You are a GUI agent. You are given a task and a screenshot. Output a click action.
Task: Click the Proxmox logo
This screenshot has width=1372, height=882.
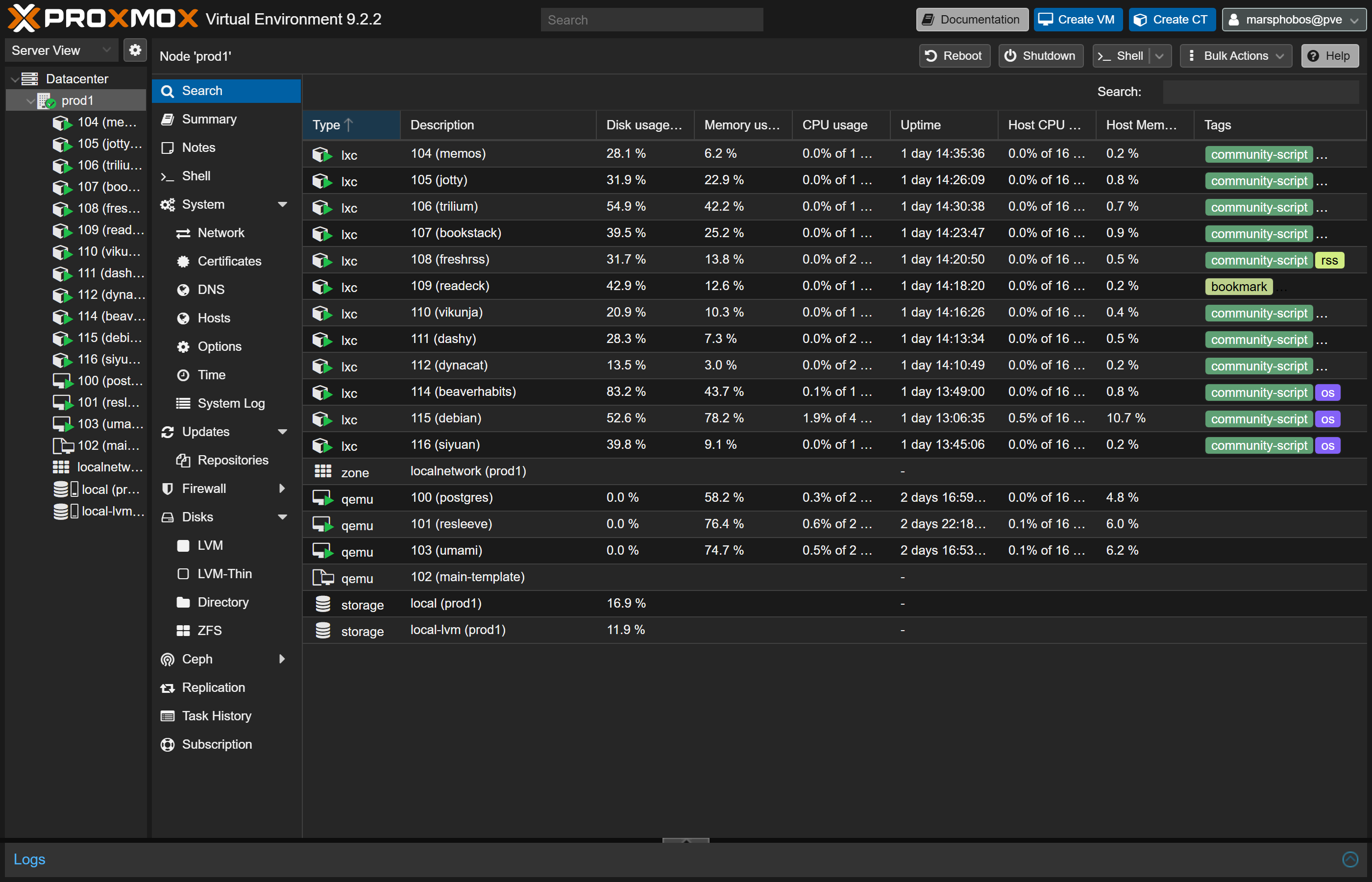103,18
